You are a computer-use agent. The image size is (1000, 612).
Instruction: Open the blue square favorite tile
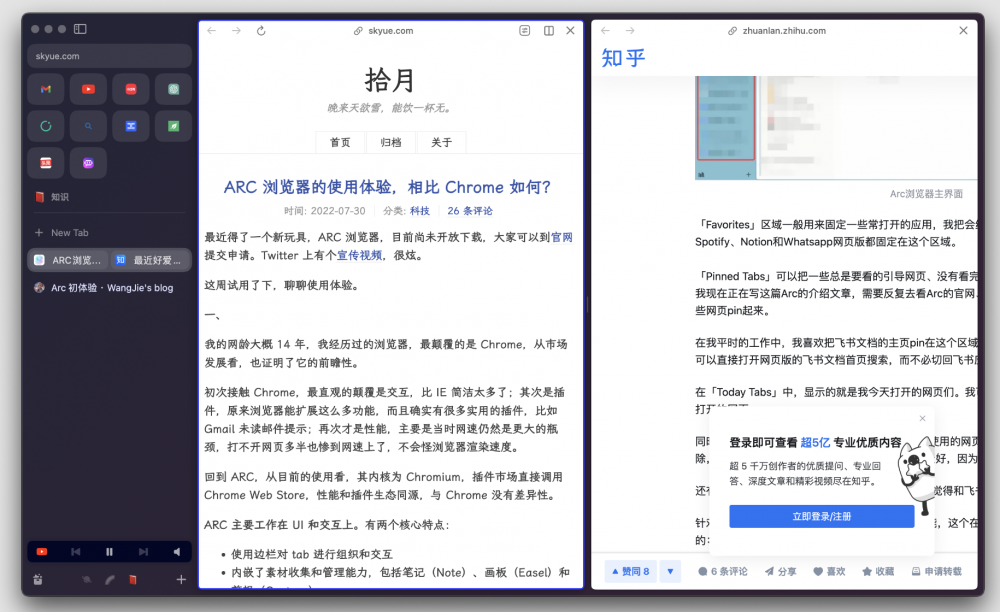click(x=131, y=126)
